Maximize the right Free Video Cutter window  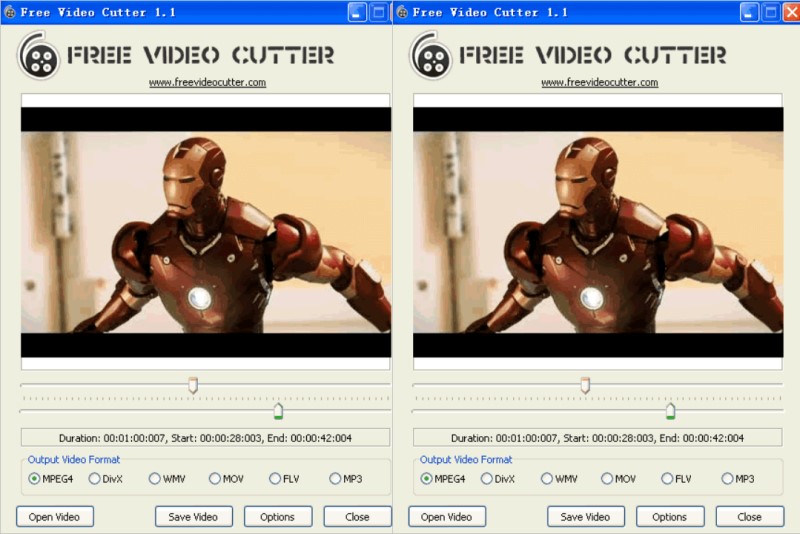771,12
